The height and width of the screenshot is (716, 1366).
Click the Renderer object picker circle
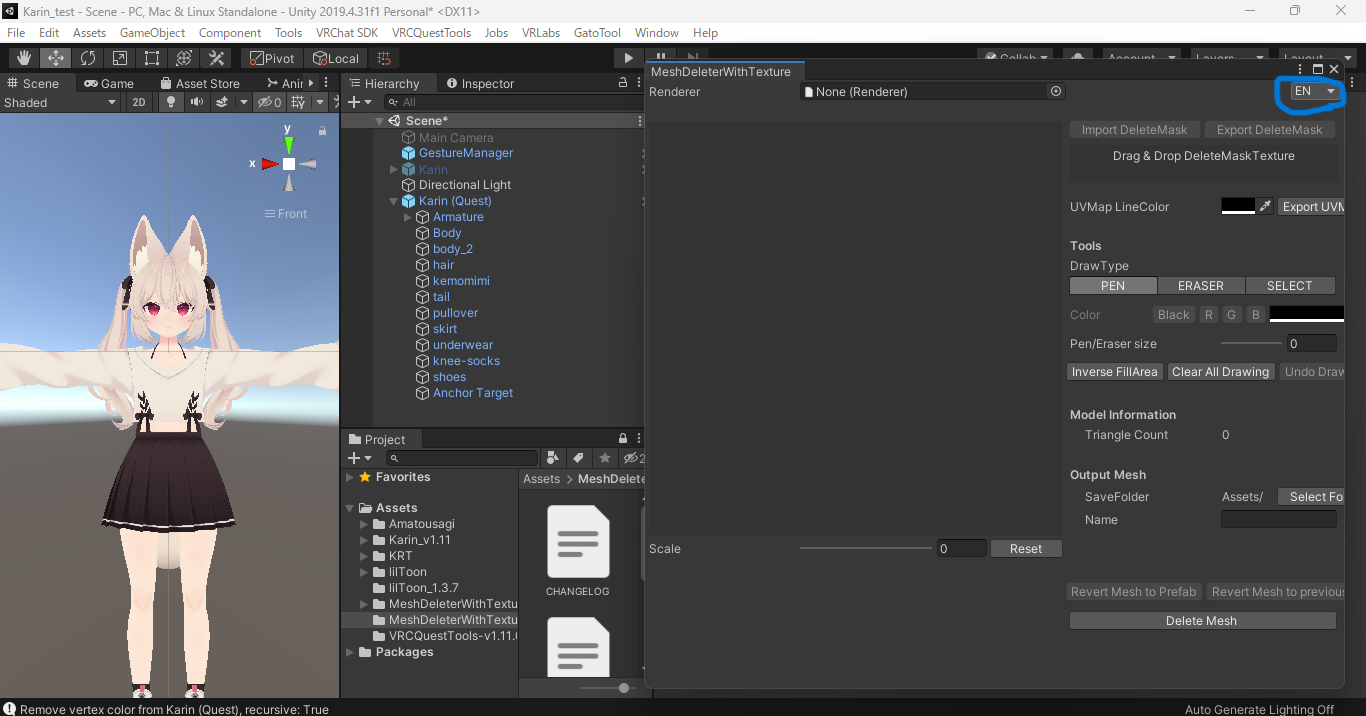1055,91
